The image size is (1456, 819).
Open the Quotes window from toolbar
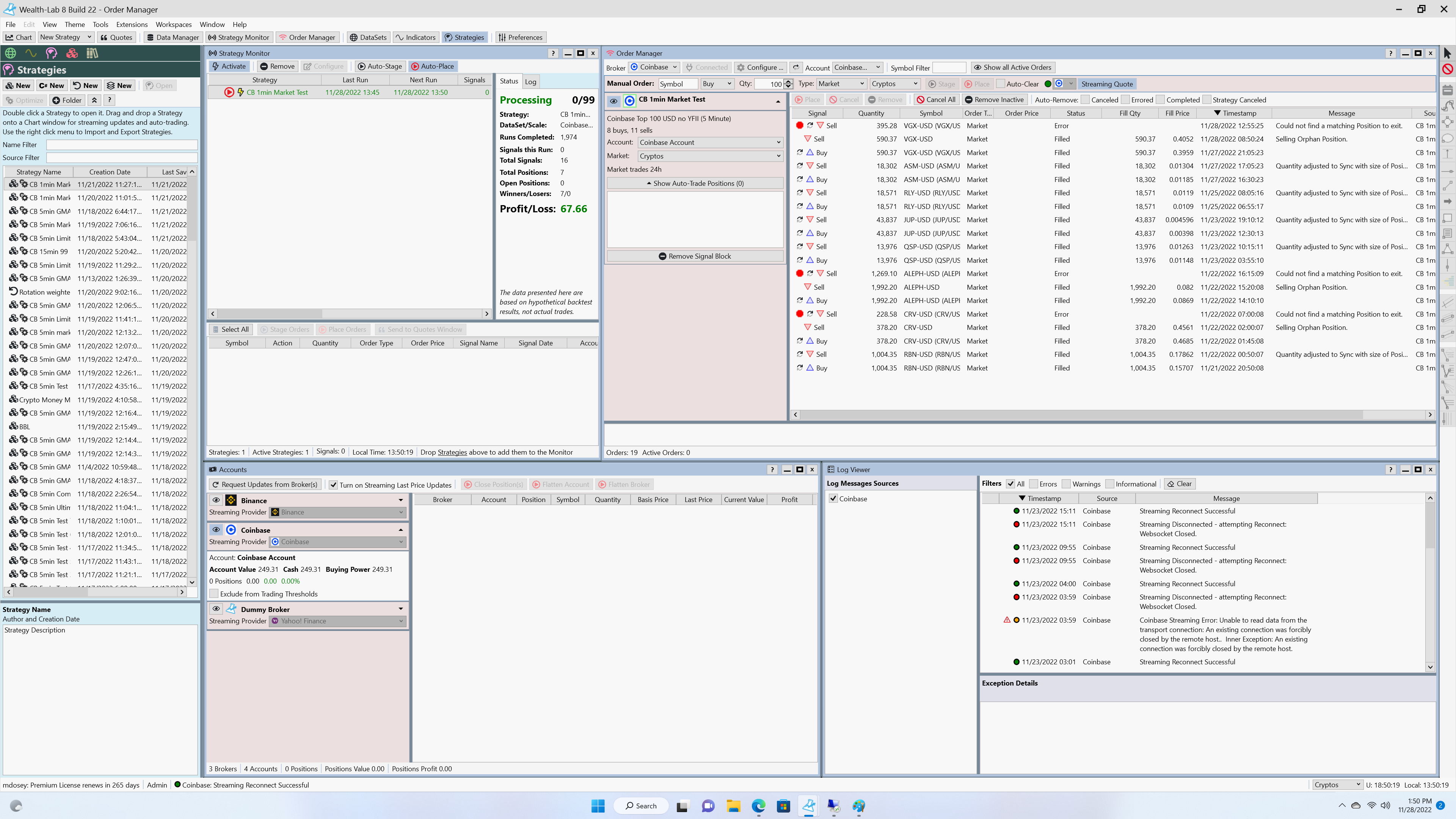point(116,37)
